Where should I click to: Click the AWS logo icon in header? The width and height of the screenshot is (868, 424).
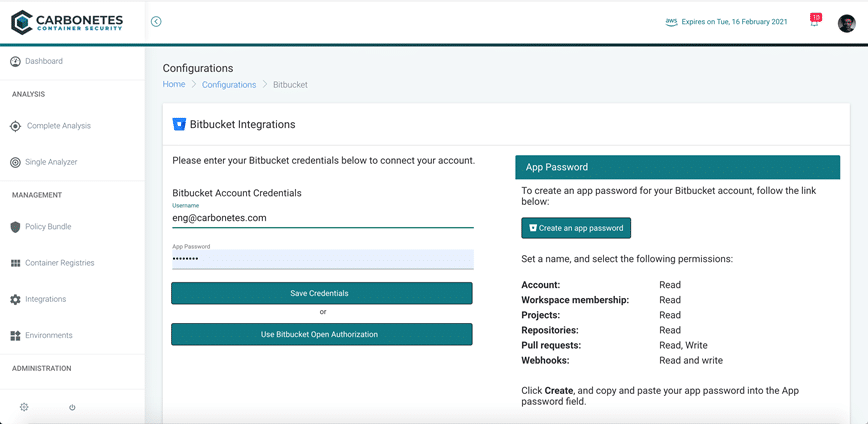(x=671, y=22)
